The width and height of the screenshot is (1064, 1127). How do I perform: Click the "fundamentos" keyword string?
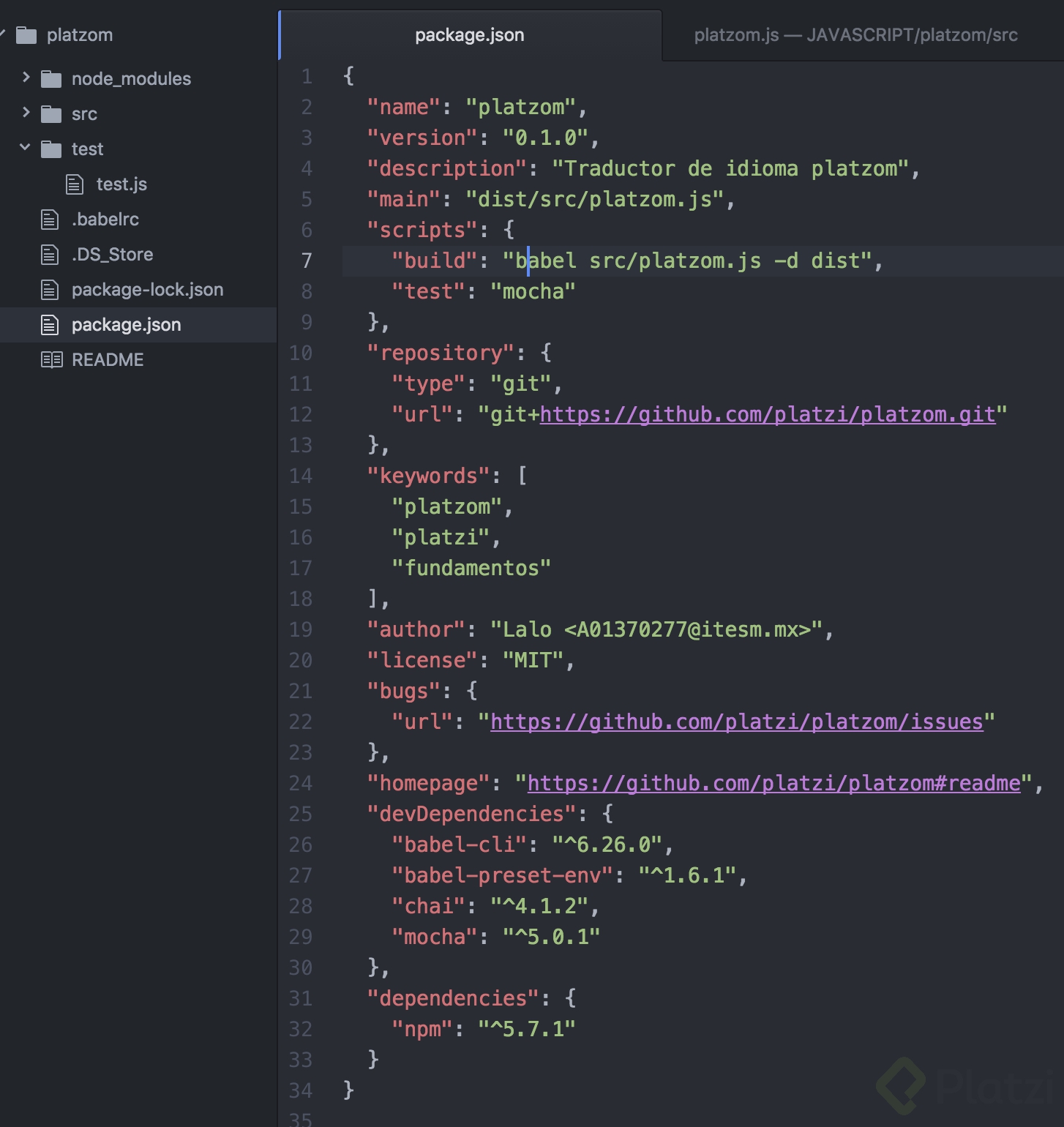click(471, 569)
